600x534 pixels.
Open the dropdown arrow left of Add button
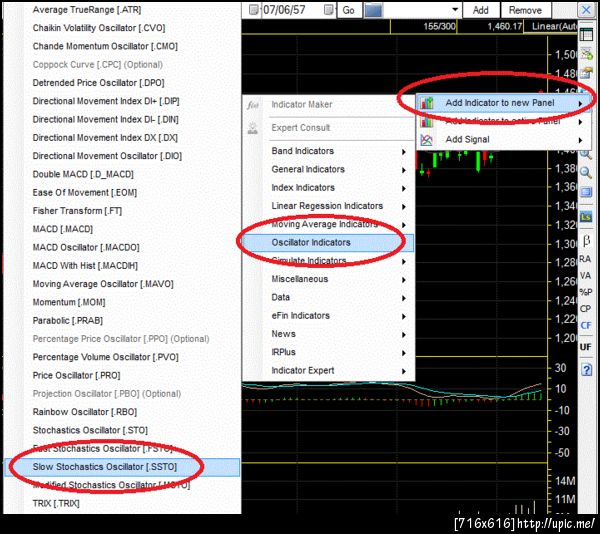click(455, 10)
